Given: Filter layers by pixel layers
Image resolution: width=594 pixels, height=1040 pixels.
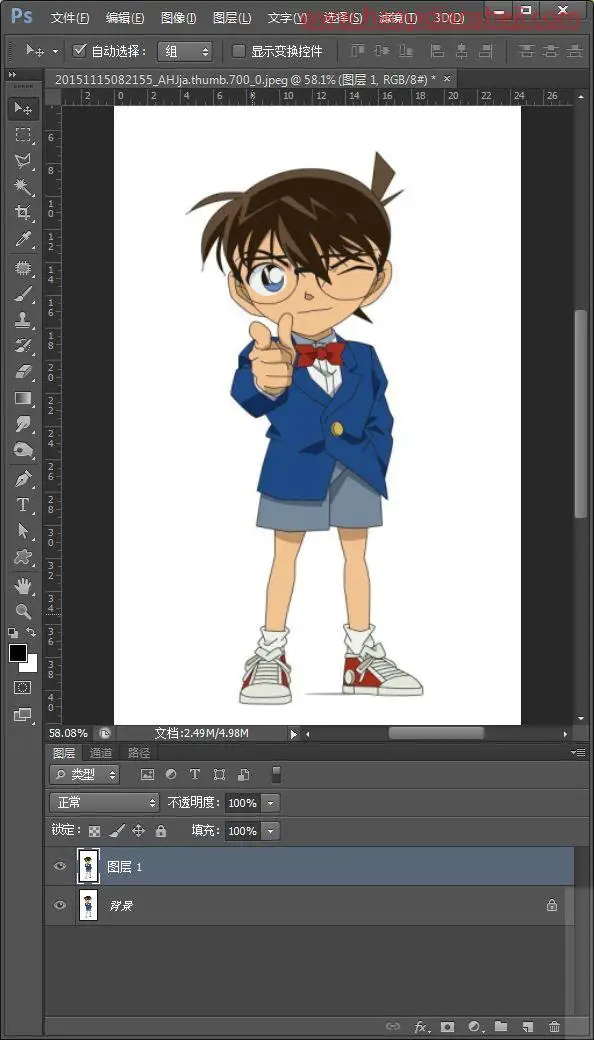Looking at the screenshot, I should pyautogui.click(x=147, y=774).
